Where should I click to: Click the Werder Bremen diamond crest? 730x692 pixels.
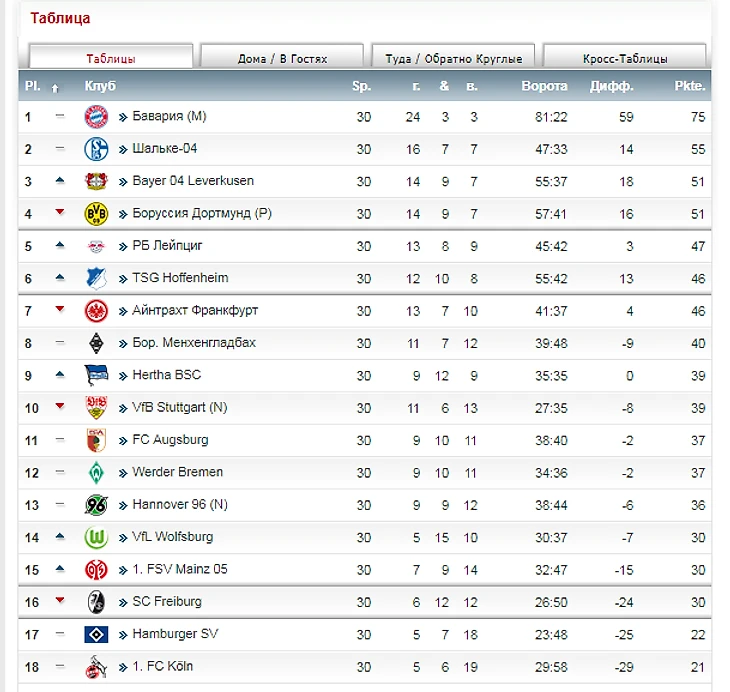pyautogui.click(x=95, y=472)
